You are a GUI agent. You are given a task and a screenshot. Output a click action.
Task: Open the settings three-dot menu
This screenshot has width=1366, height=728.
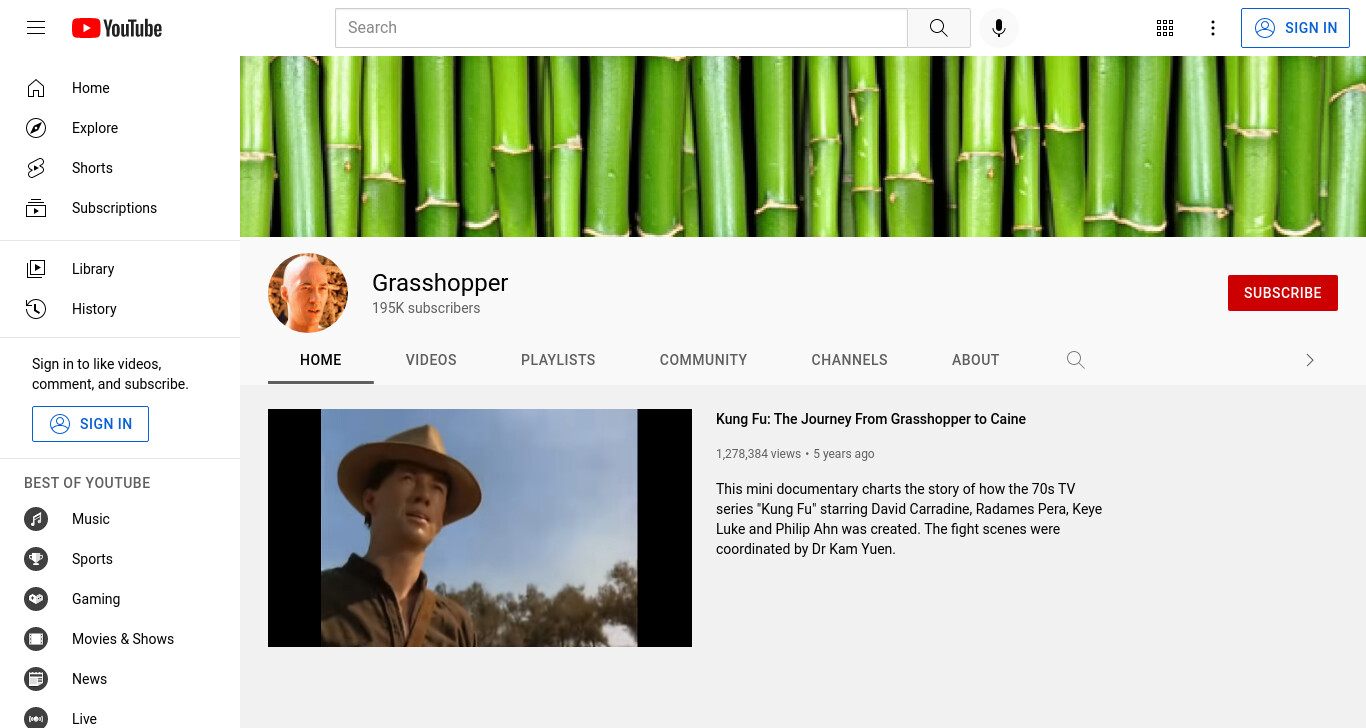[x=1213, y=28]
